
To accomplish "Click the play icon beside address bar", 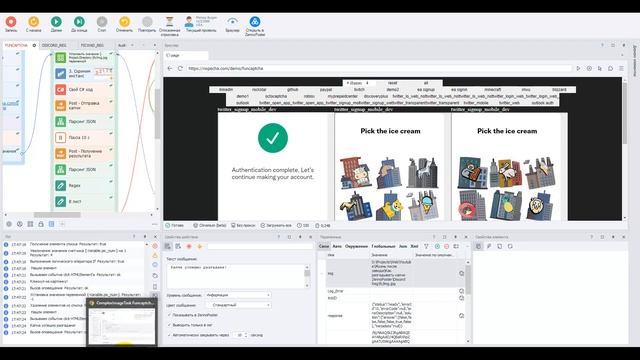I will click(578, 69).
